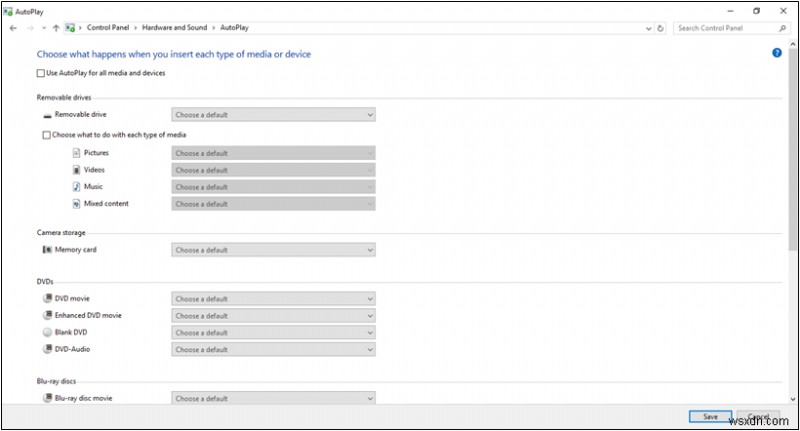Image resolution: width=800 pixels, height=431 pixels.
Task: Click the Memory card camera icon
Action: [x=47, y=249]
